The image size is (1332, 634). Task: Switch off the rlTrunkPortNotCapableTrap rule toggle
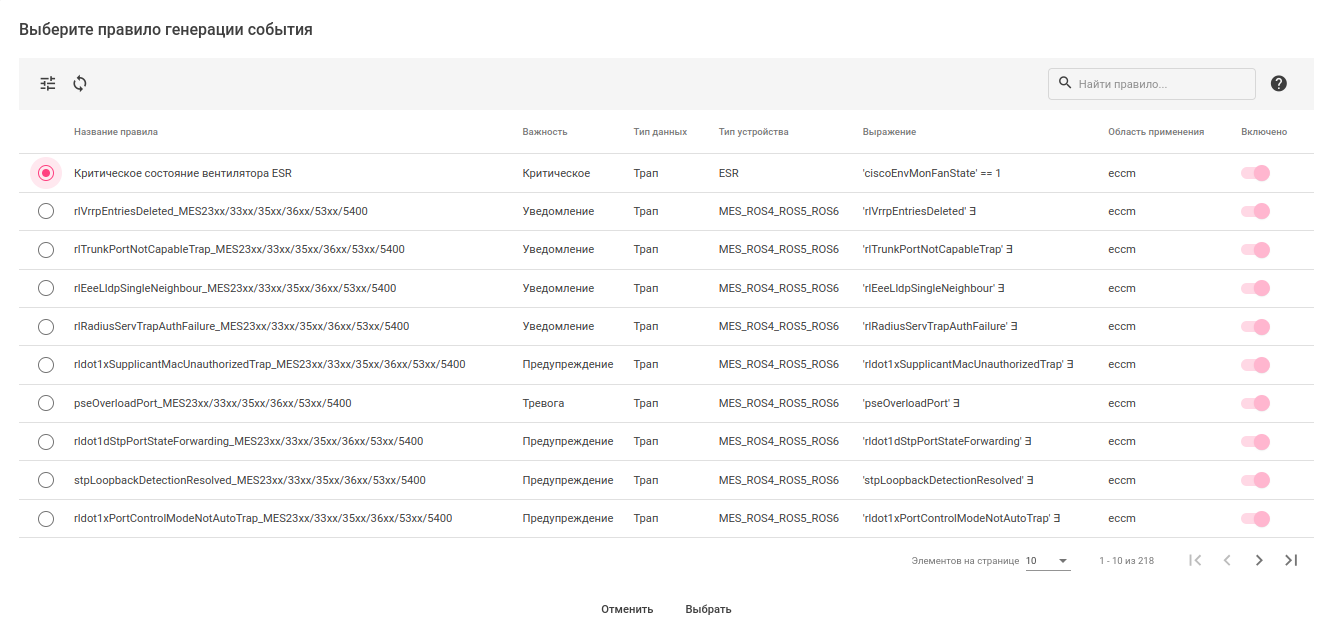pyautogui.click(x=1255, y=249)
